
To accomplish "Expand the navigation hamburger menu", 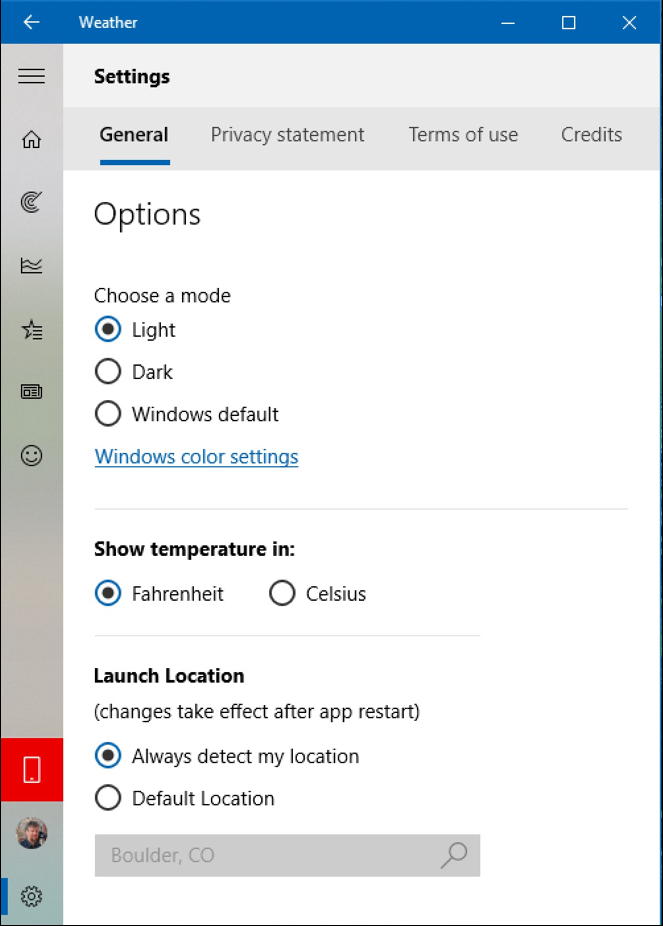I will tap(31, 76).
